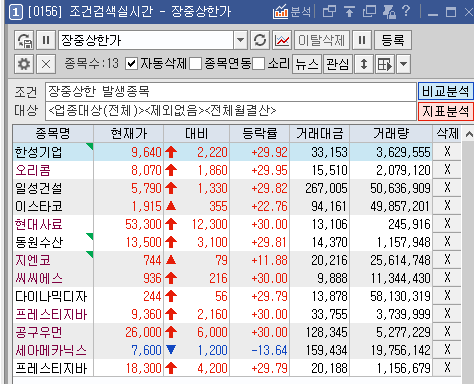Open 비교분석 comparison analysis
Screen dimensions: 474x384
[x=446, y=91]
